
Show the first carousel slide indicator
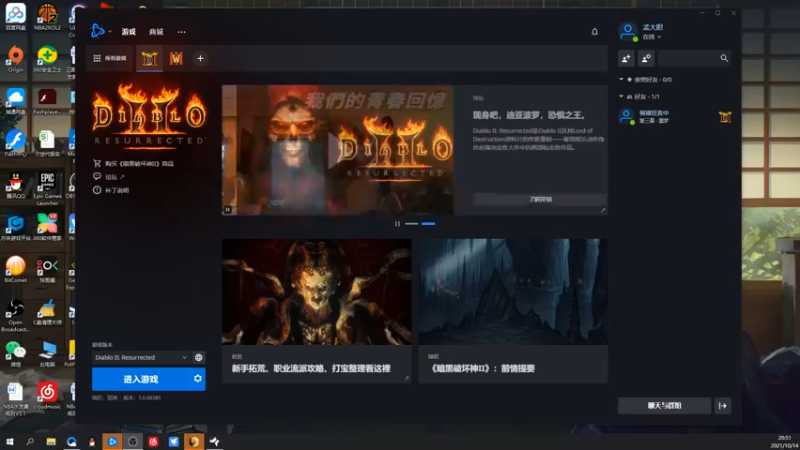(411, 223)
